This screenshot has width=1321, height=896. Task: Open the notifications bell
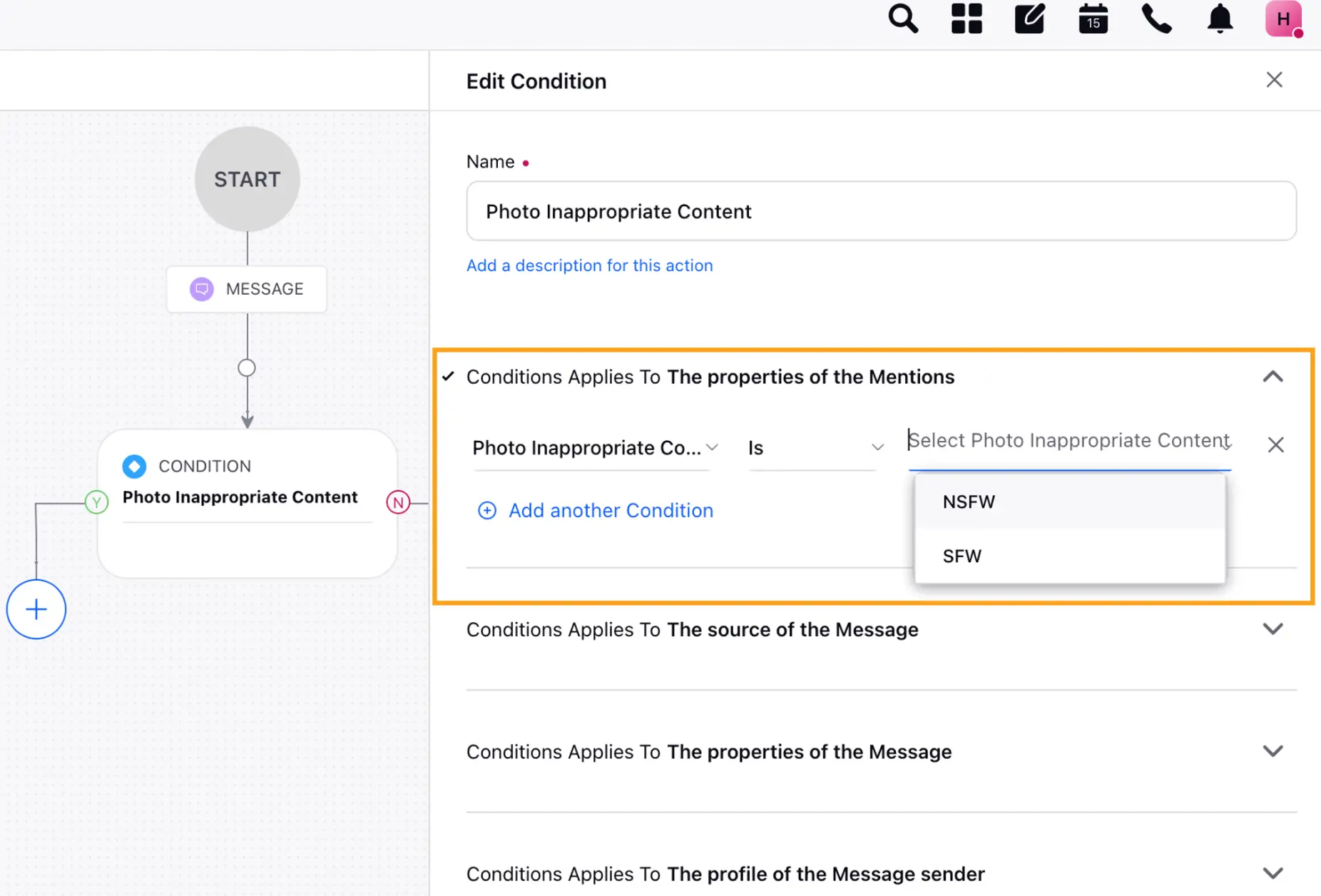[1220, 19]
